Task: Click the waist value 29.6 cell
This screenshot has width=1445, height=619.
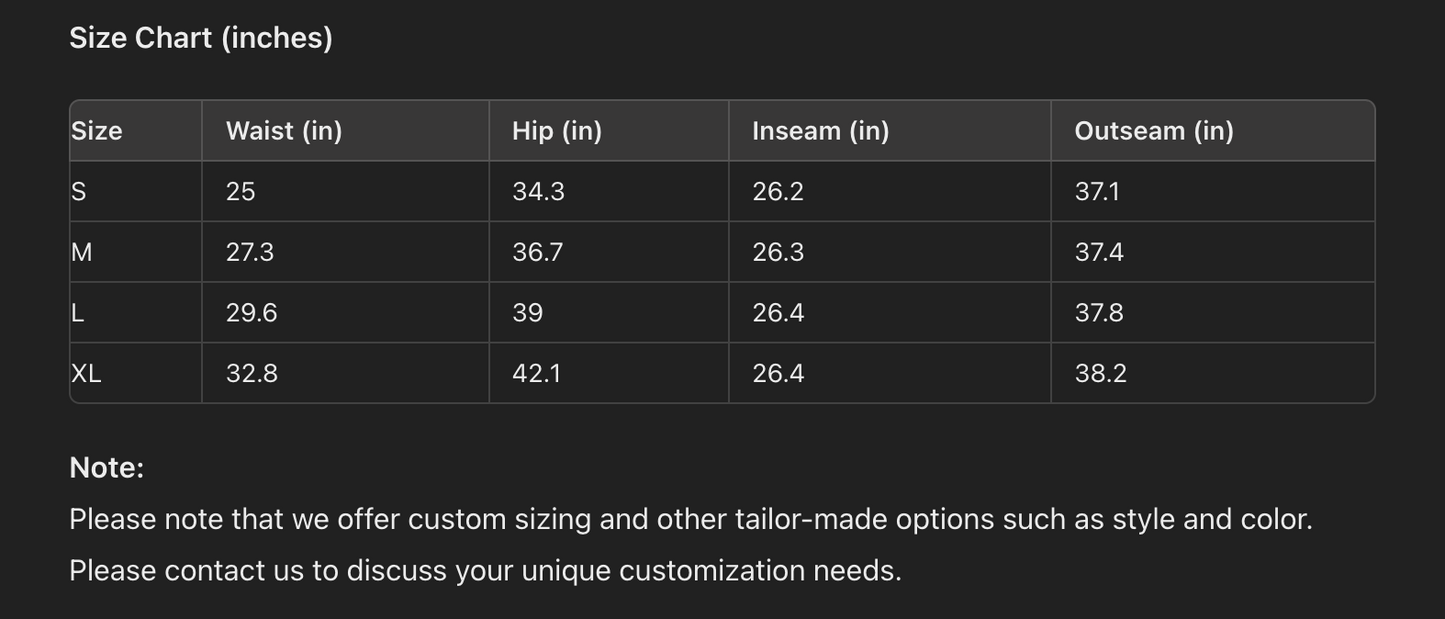Action: click(x=251, y=313)
